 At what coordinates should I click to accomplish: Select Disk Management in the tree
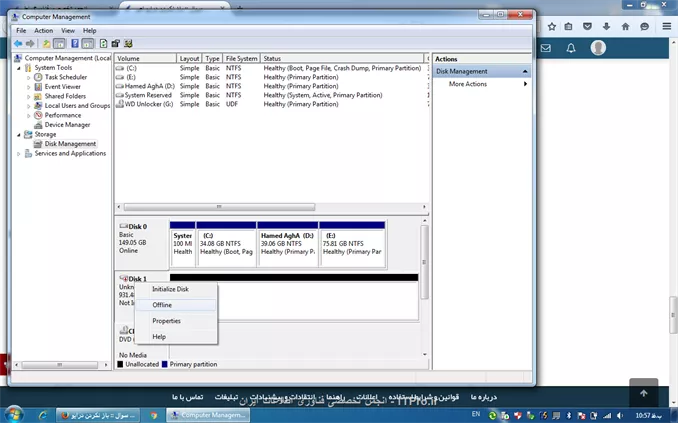coord(70,144)
